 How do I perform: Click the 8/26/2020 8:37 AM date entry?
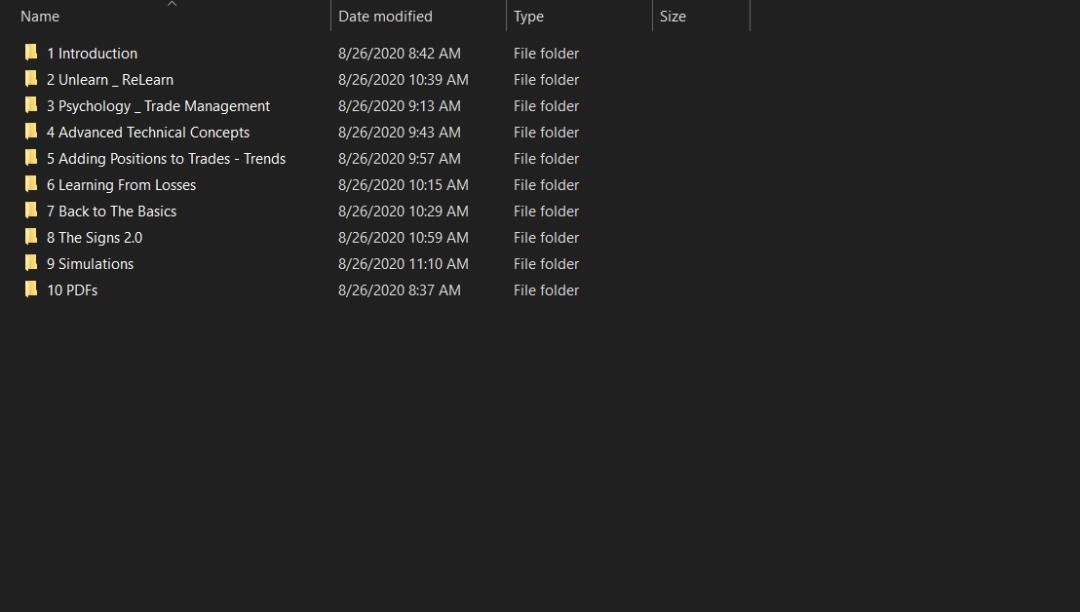399,290
